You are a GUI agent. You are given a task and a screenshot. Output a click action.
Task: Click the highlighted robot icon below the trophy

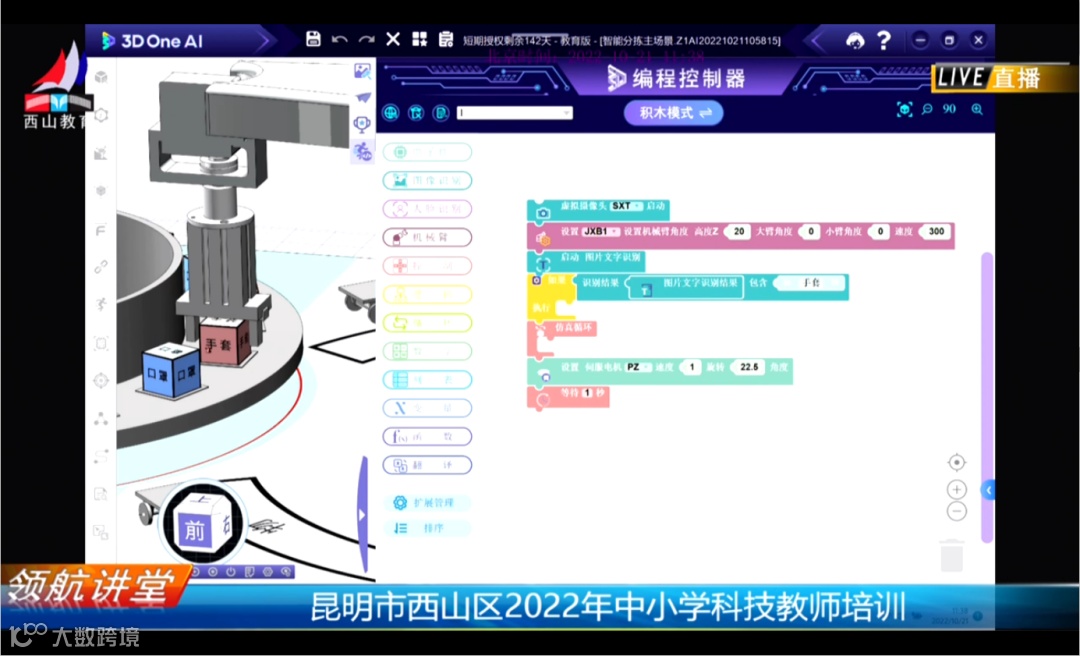coord(362,152)
